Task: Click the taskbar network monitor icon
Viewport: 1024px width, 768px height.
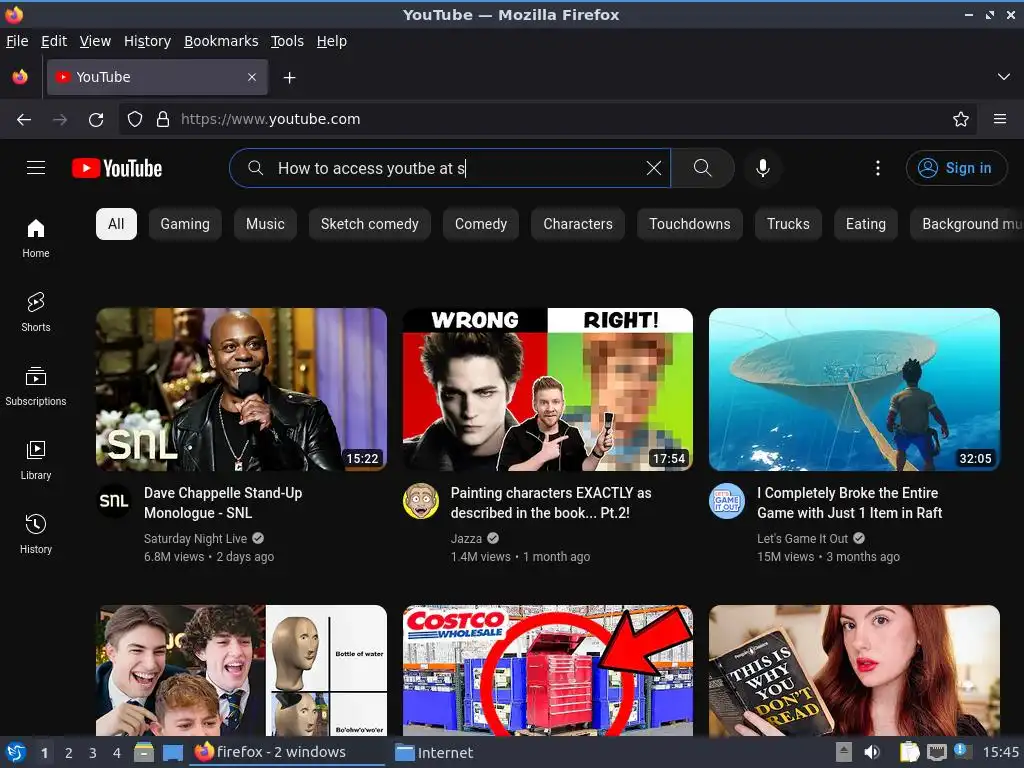Action: [937, 752]
